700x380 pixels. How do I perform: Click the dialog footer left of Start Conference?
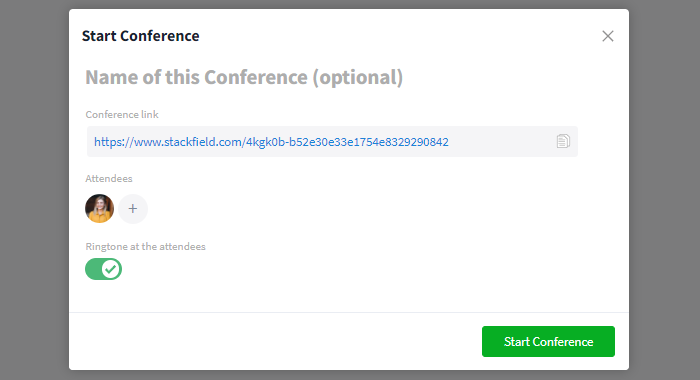click(x=275, y=342)
